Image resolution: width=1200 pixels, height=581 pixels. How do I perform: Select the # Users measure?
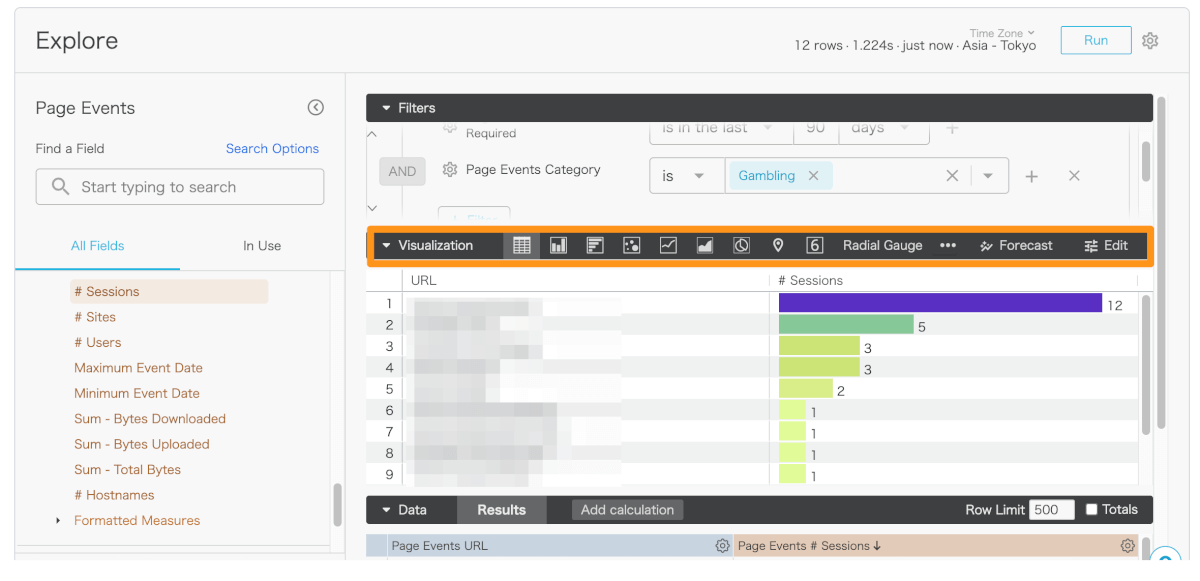(x=98, y=343)
